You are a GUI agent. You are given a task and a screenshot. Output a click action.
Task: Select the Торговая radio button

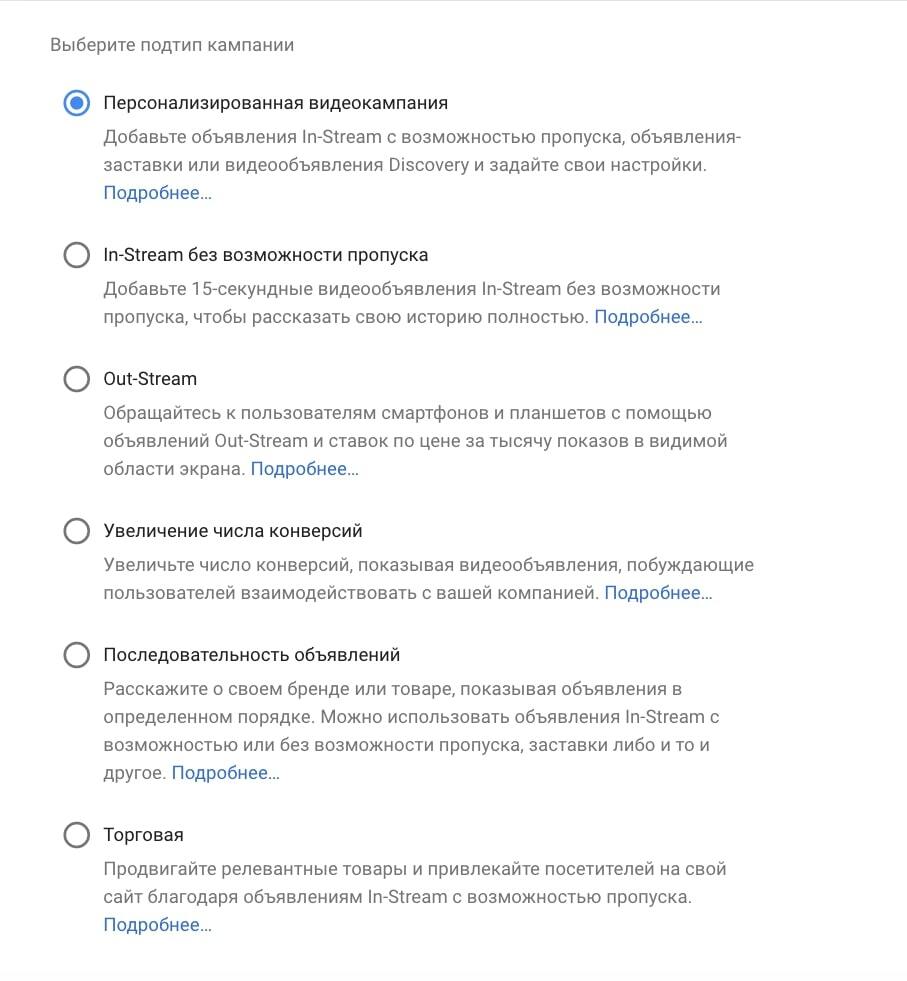coord(76,835)
